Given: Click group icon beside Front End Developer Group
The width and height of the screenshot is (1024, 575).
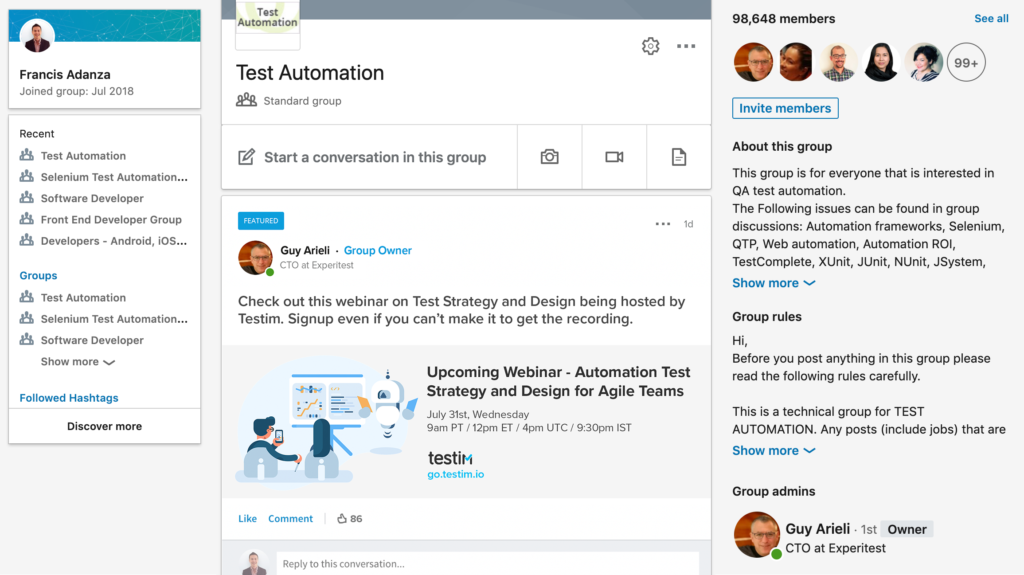Looking at the screenshot, I should 27,219.
